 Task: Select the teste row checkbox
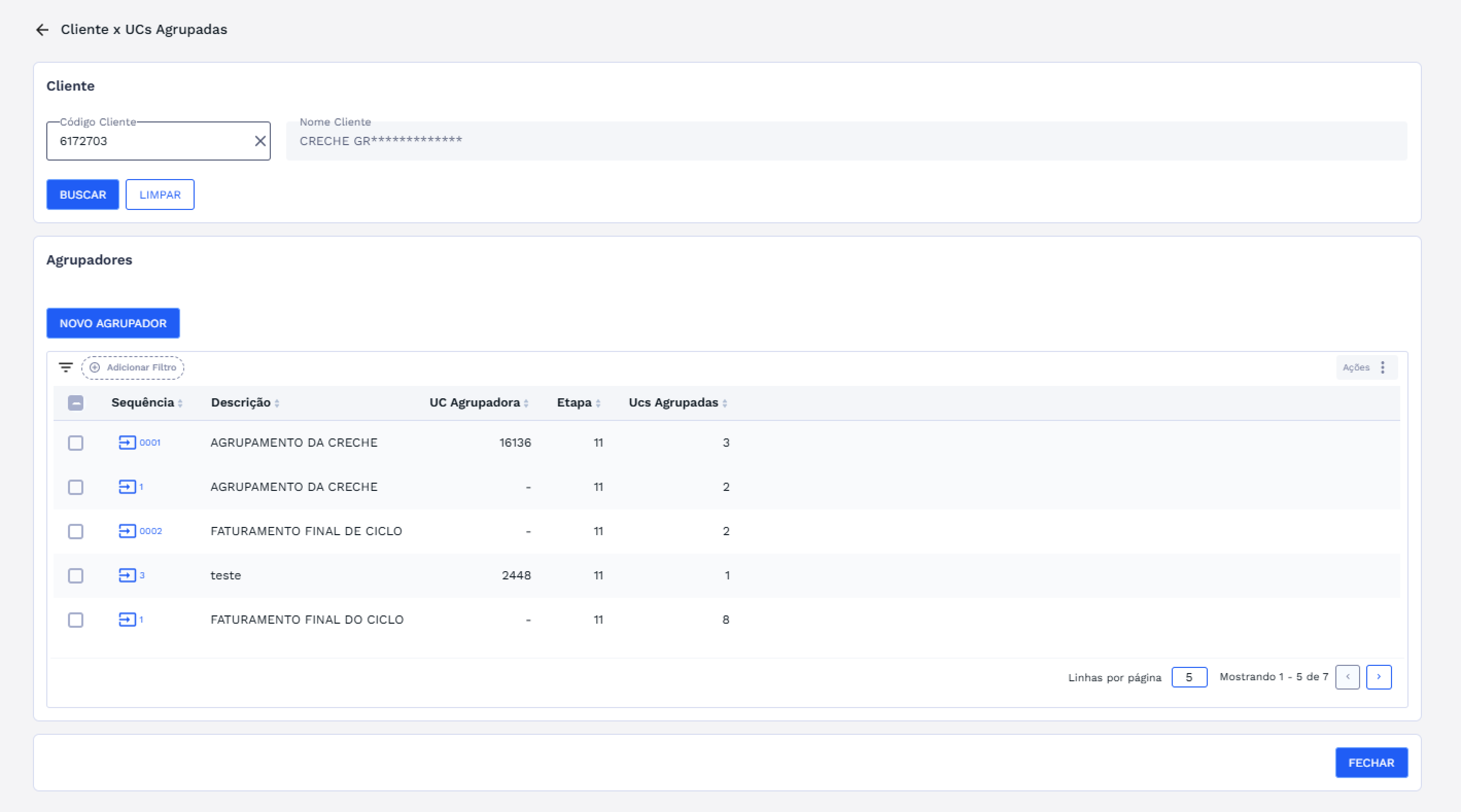click(x=76, y=575)
